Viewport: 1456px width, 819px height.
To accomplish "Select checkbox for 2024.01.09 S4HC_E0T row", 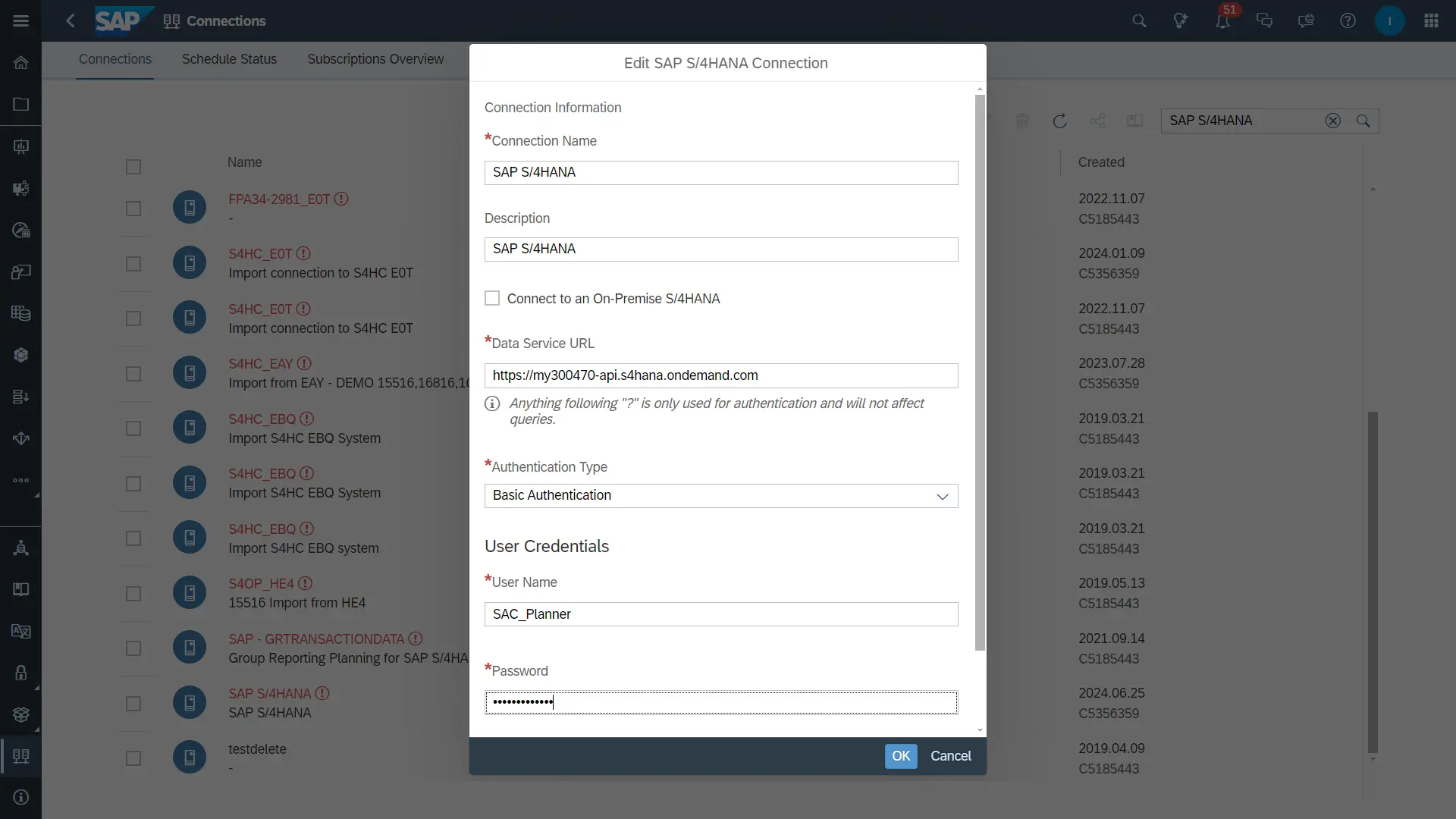I will click(133, 264).
